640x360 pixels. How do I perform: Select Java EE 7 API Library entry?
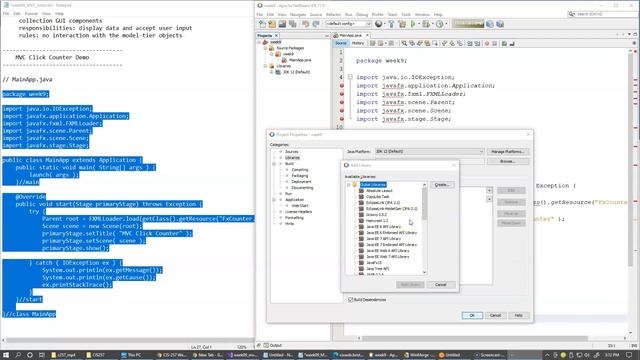[x=383, y=239]
